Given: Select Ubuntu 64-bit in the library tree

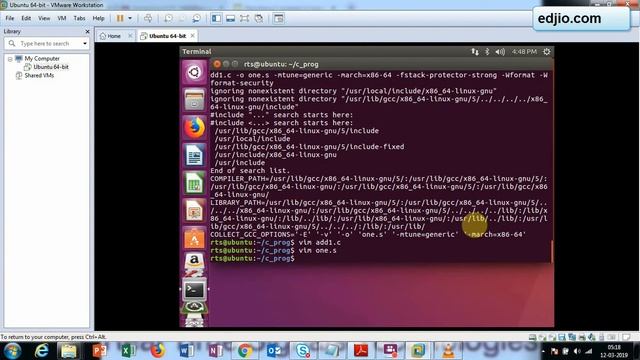Looking at the screenshot, I should tap(51, 67).
